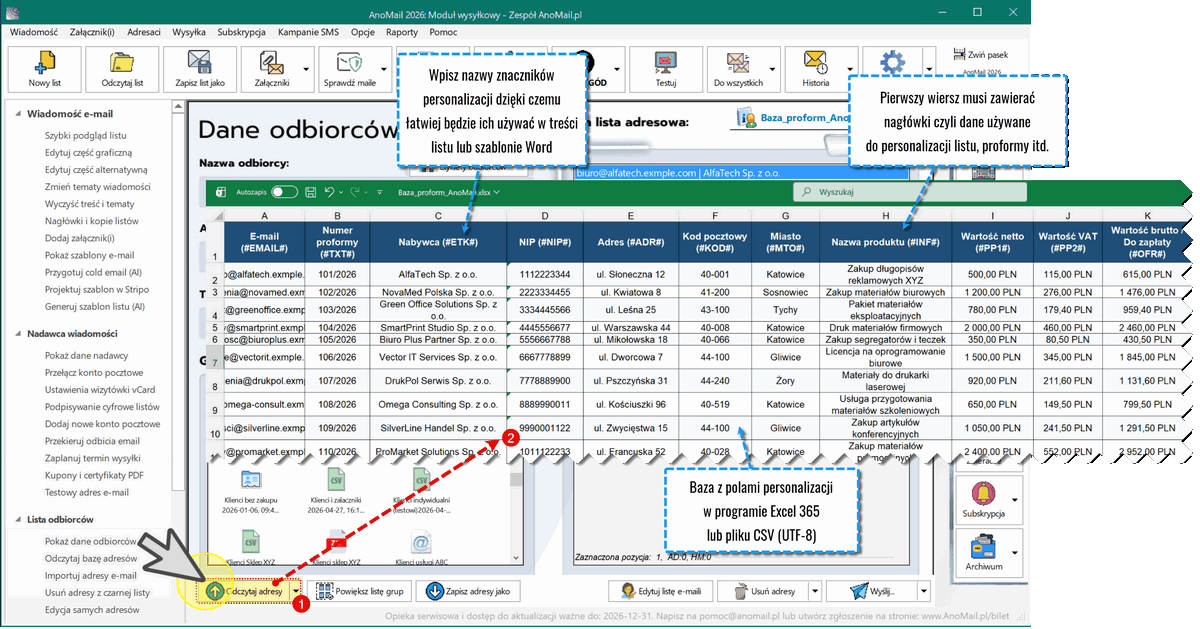1200x629 pixels.
Task: Open Pomoc menu
Action: click(x=442, y=32)
